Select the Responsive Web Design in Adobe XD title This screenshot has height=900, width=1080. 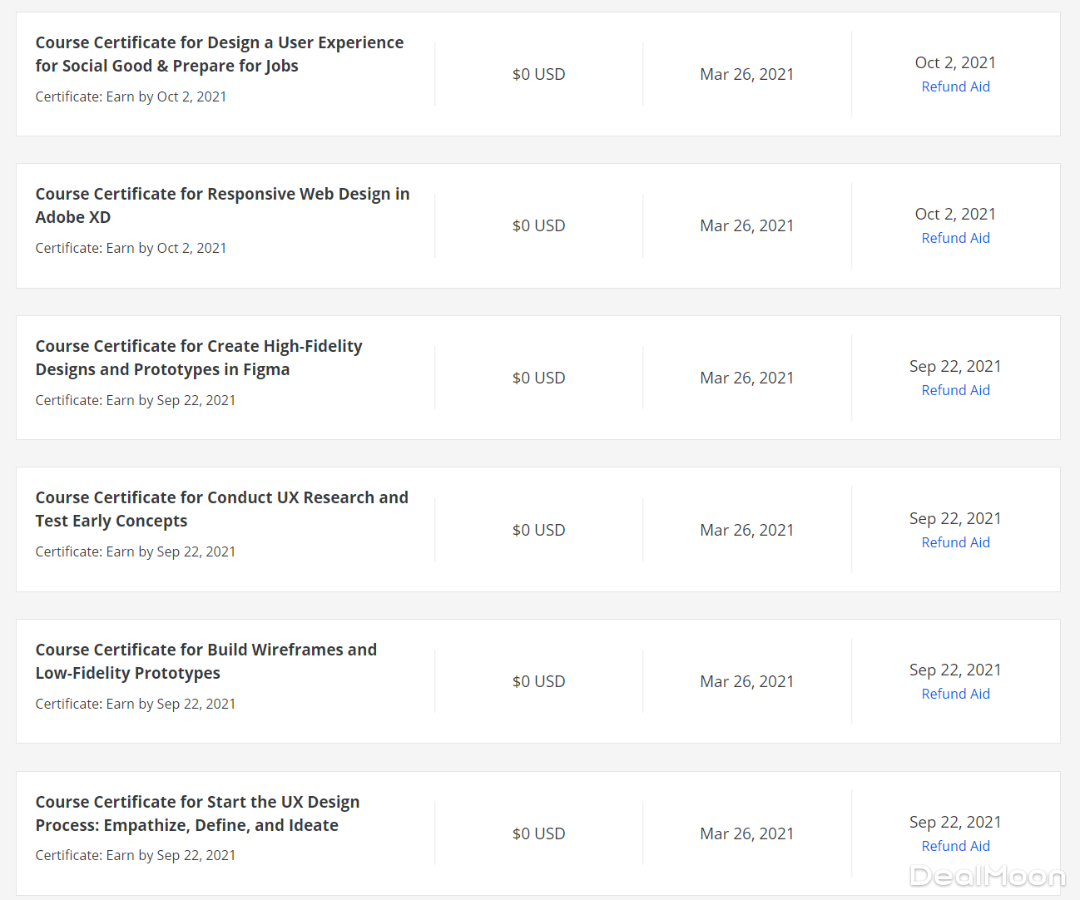click(x=222, y=205)
